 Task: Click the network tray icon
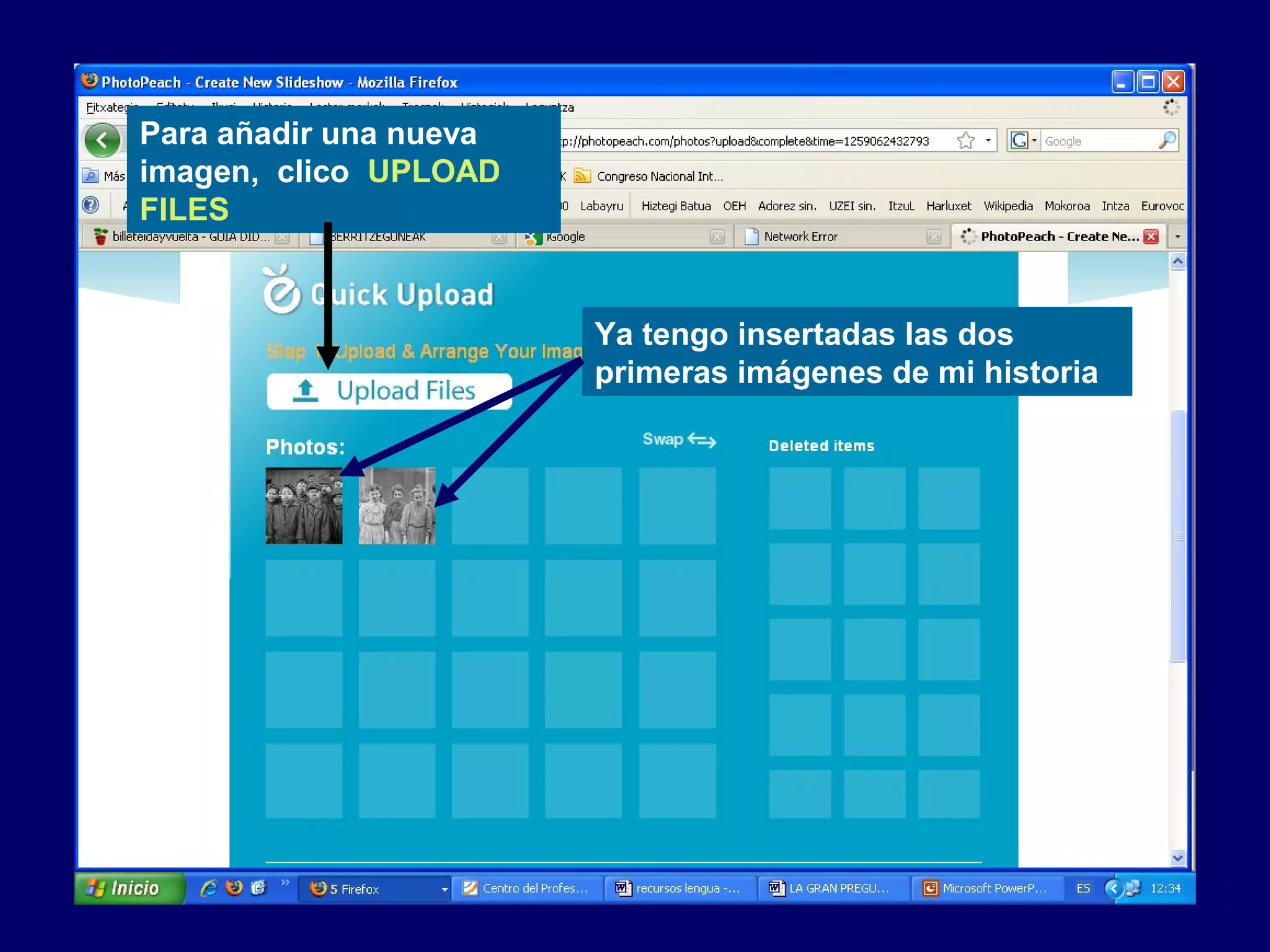pyautogui.click(x=1133, y=889)
